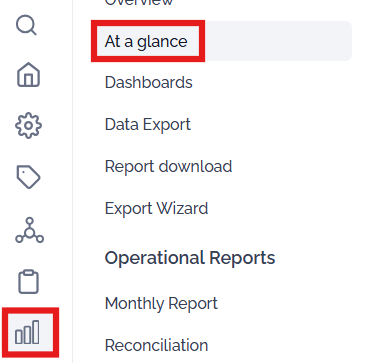Open the partially visible Overview item
The image size is (367, 363).
coord(139,3)
